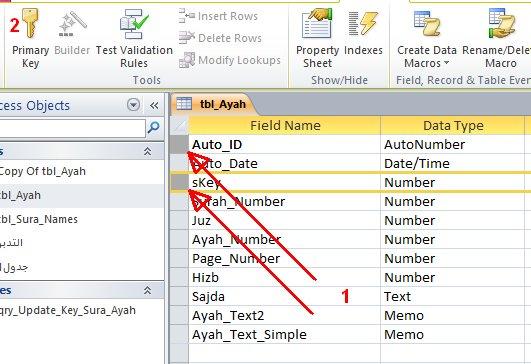Screen dimensions: 531x364
Task: Click Delete Rows in the Tools group
Action: [220, 38]
